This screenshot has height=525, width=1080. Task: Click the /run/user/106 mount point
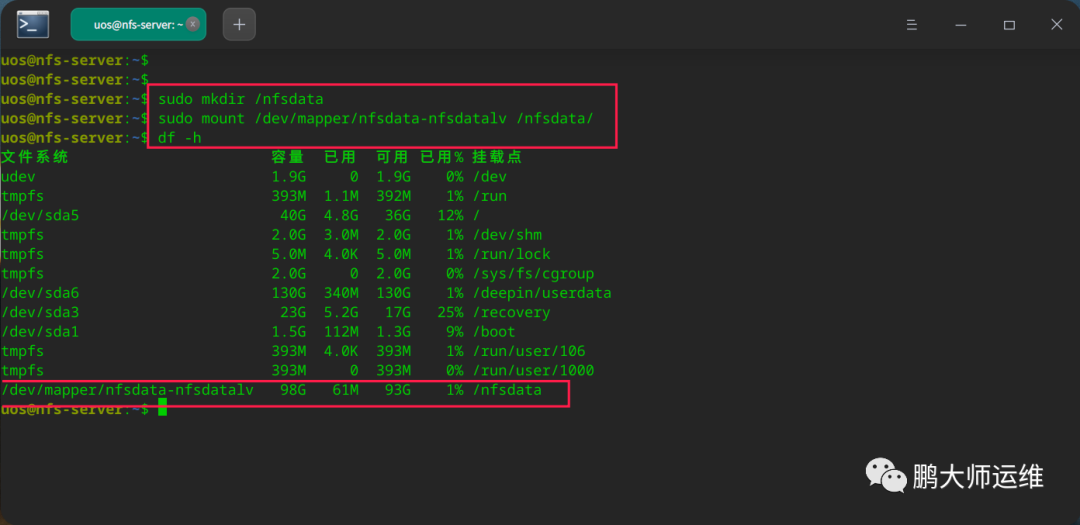click(x=528, y=351)
